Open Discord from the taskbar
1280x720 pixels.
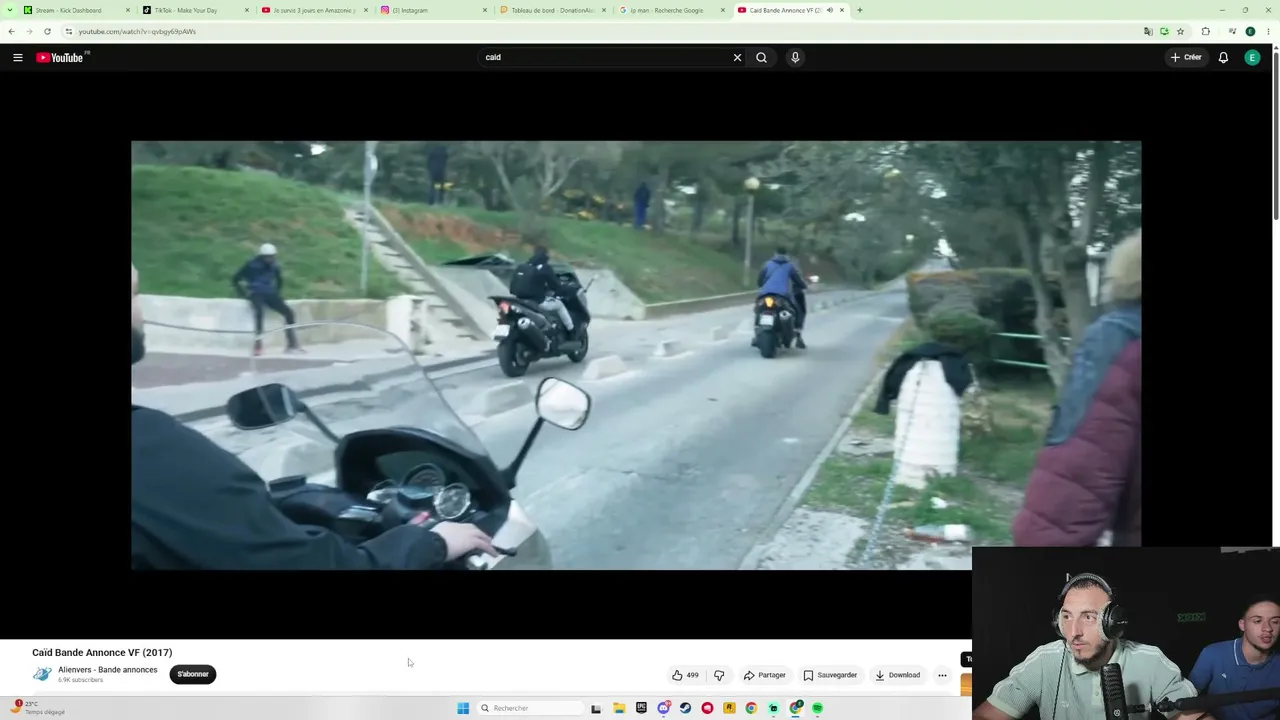tap(663, 708)
